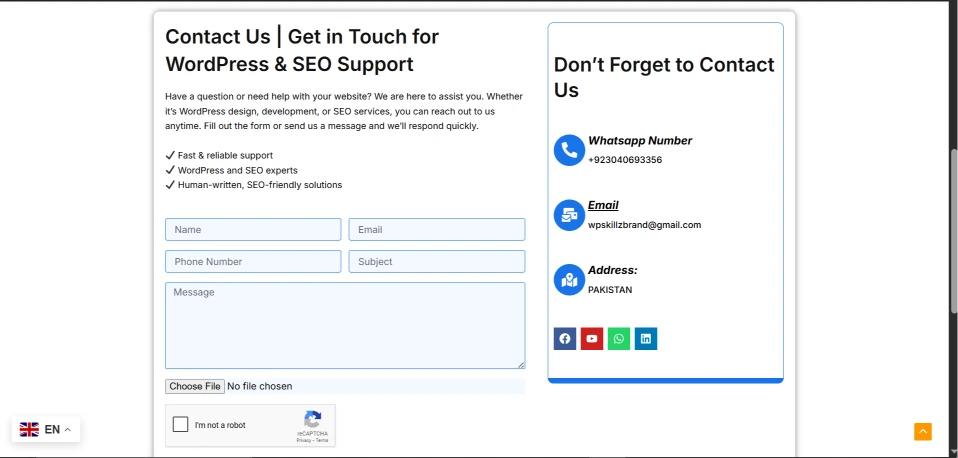The height and width of the screenshot is (458, 958).
Task: Click inside the Message text area
Action: coord(345,325)
